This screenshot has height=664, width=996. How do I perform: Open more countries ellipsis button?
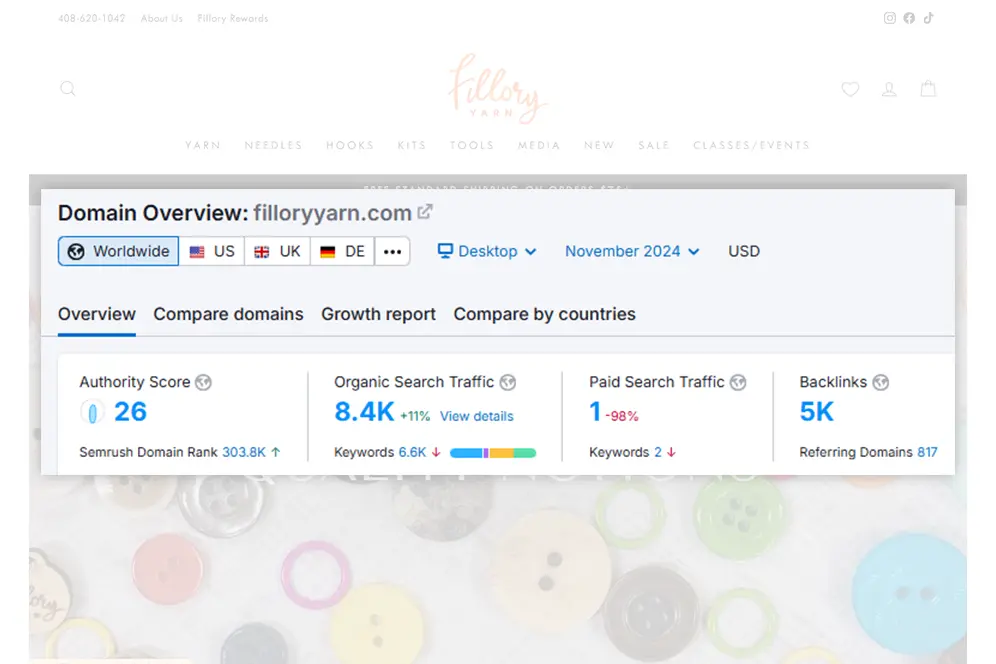click(393, 251)
